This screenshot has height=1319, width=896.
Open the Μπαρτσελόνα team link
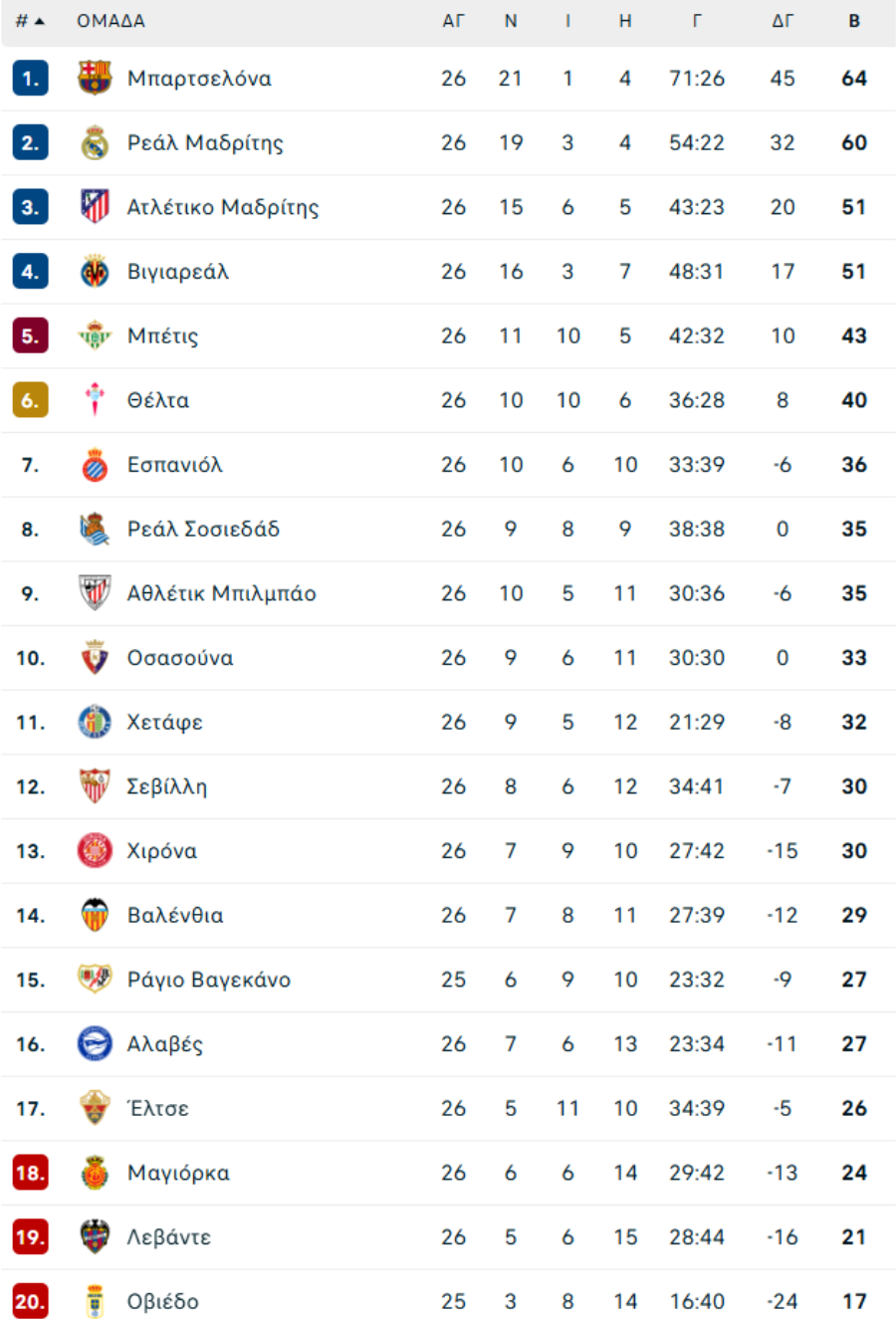click(199, 79)
